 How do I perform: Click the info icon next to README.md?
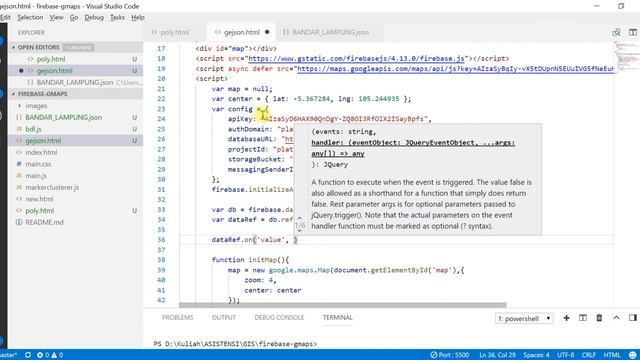pyautogui.click(x=19, y=222)
